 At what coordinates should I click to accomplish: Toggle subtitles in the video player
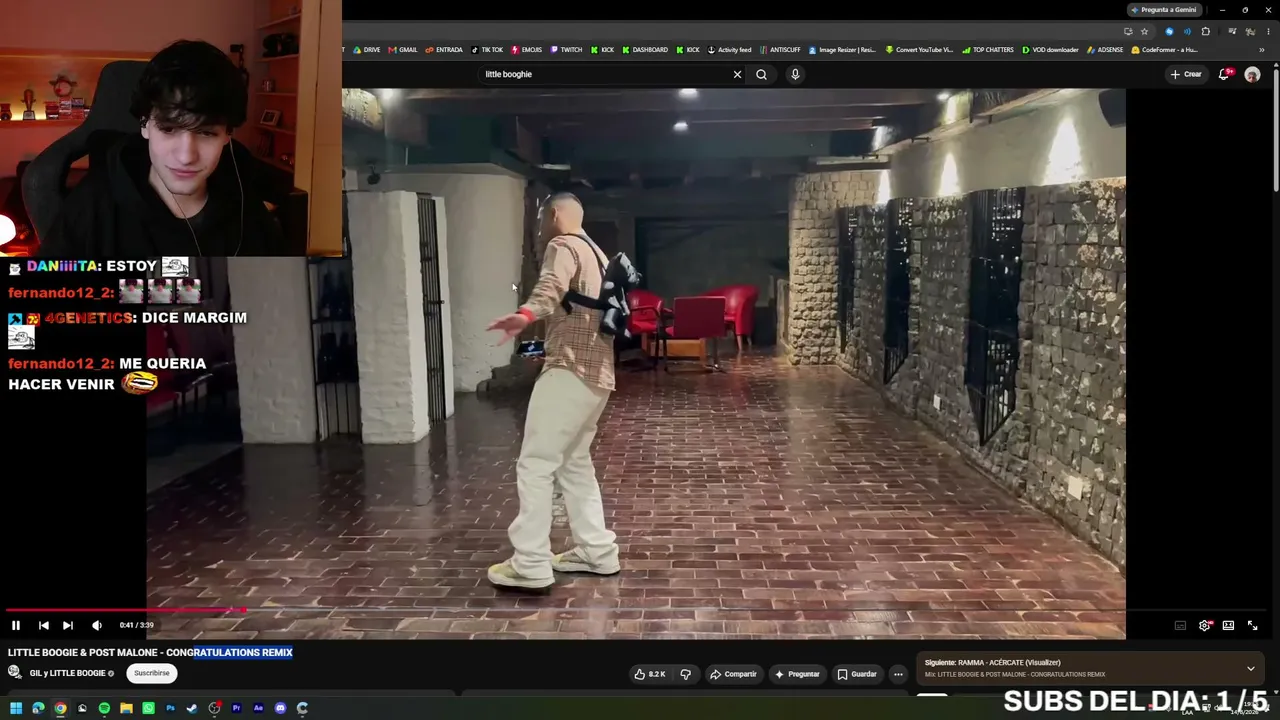coord(1180,625)
